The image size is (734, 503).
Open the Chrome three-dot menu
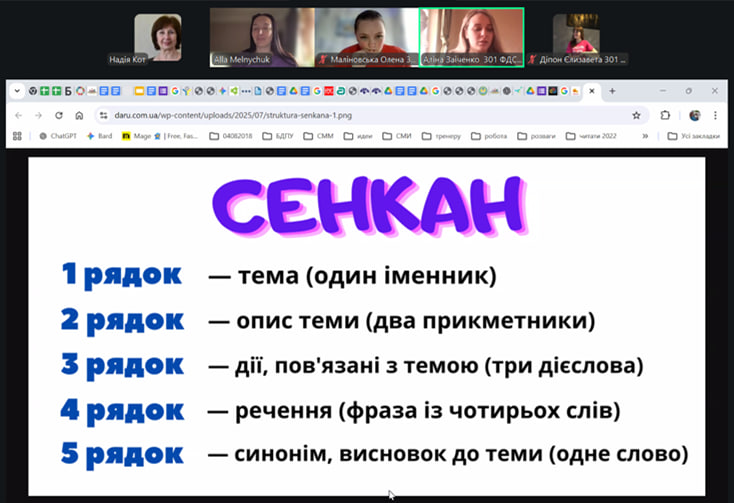click(x=715, y=115)
